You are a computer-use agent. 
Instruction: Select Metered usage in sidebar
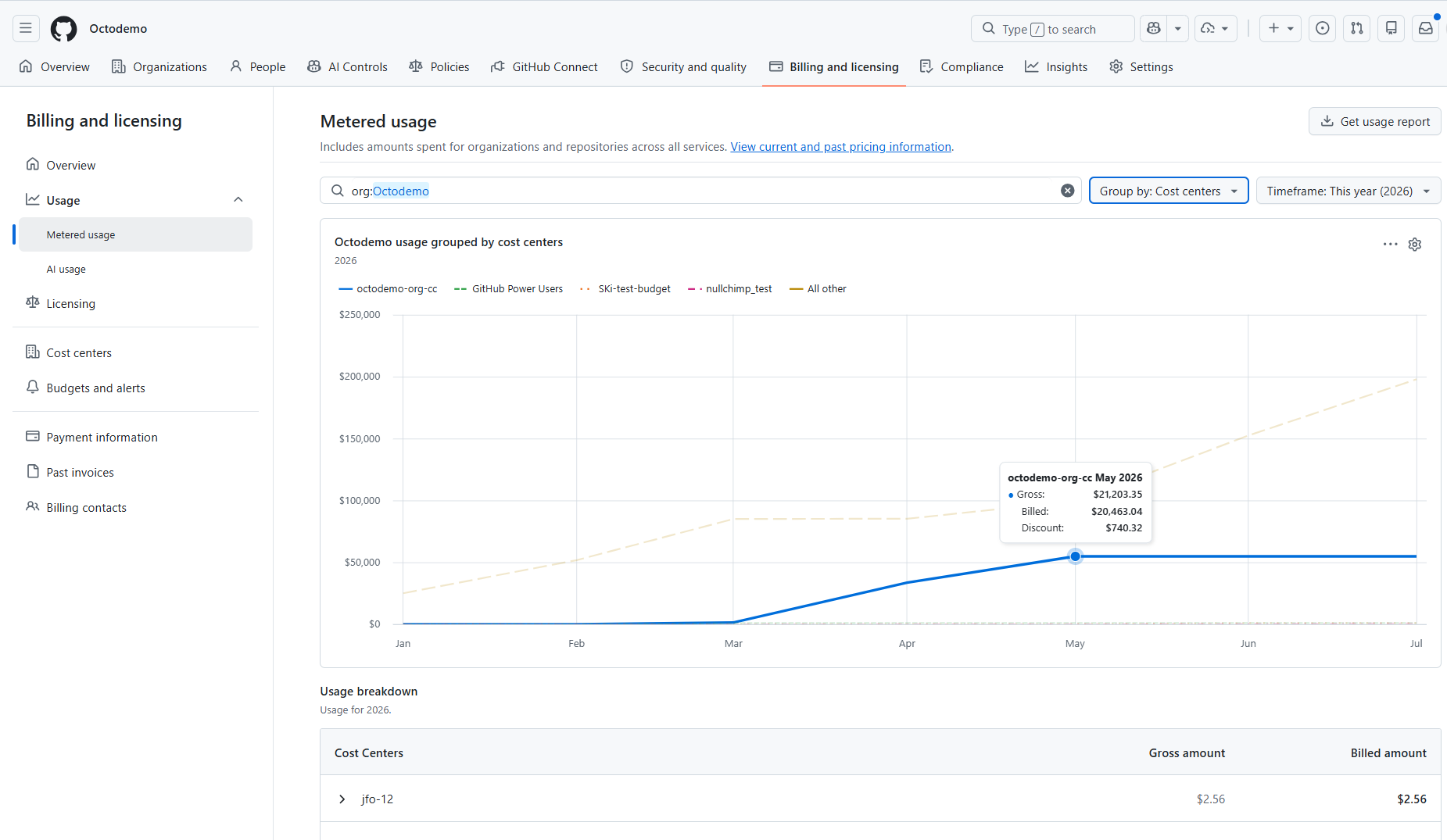pos(136,234)
